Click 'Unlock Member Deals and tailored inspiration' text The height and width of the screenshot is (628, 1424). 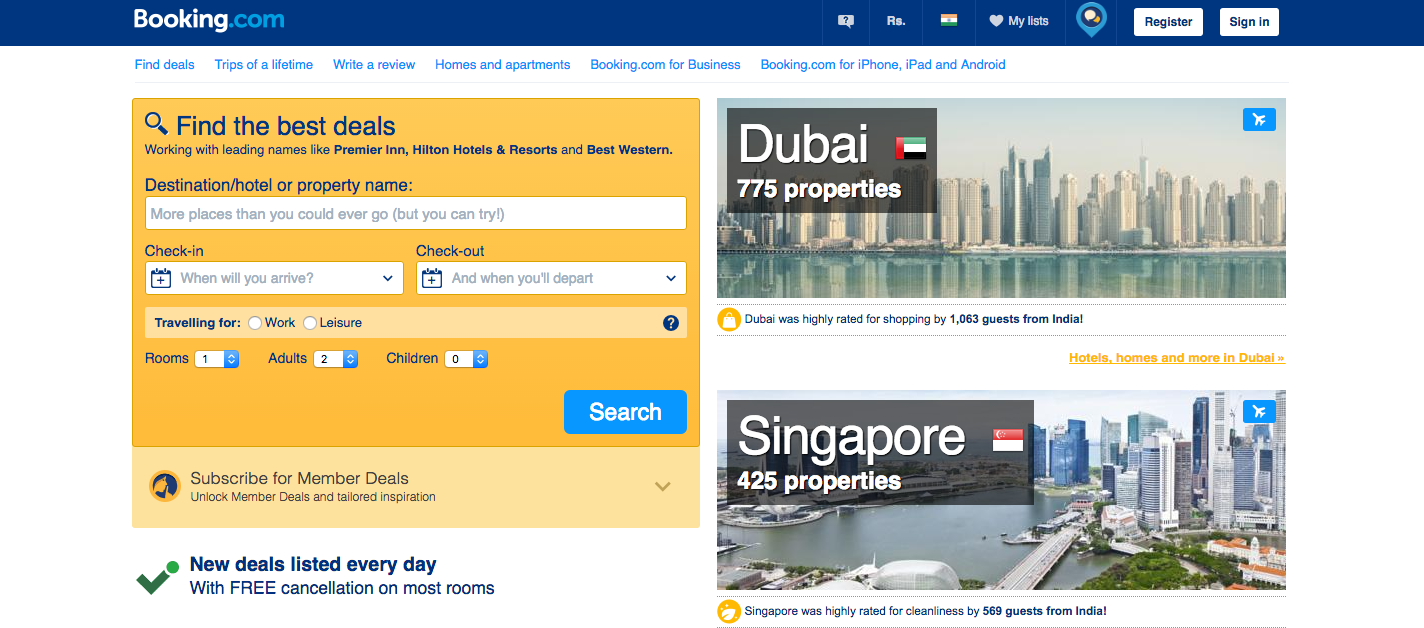[x=313, y=497]
